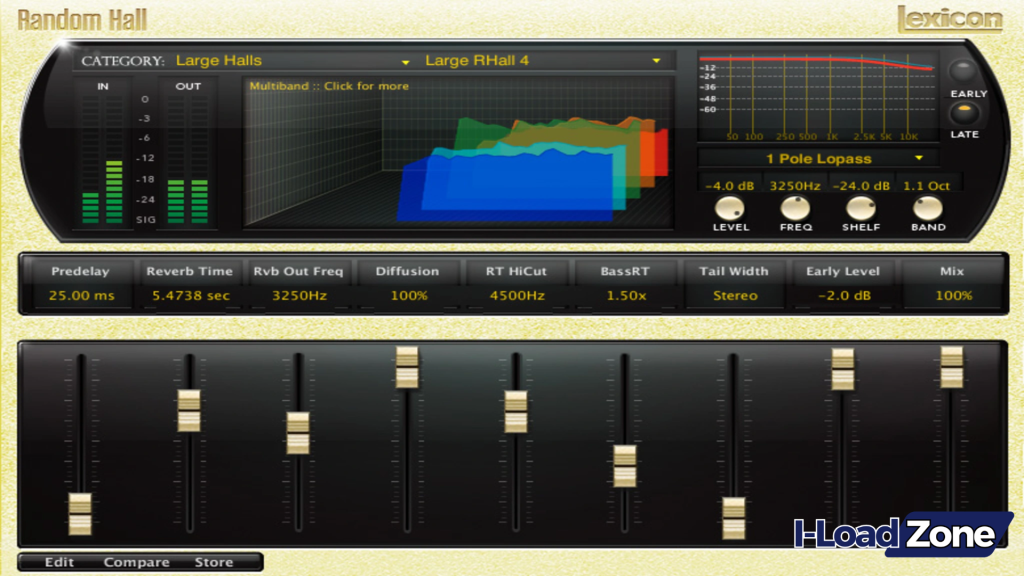Image resolution: width=1024 pixels, height=576 pixels.
Task: Click the BassRT fader handle
Action: pos(625,466)
